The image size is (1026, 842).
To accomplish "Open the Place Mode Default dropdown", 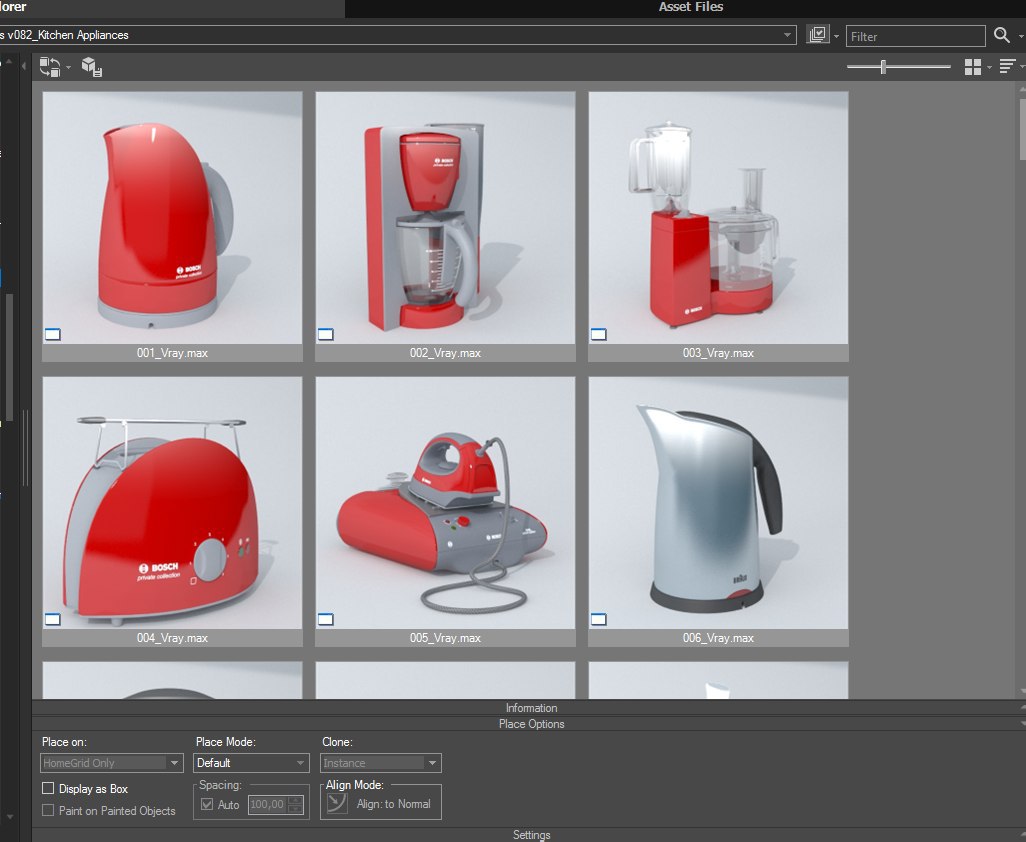I will [251, 763].
